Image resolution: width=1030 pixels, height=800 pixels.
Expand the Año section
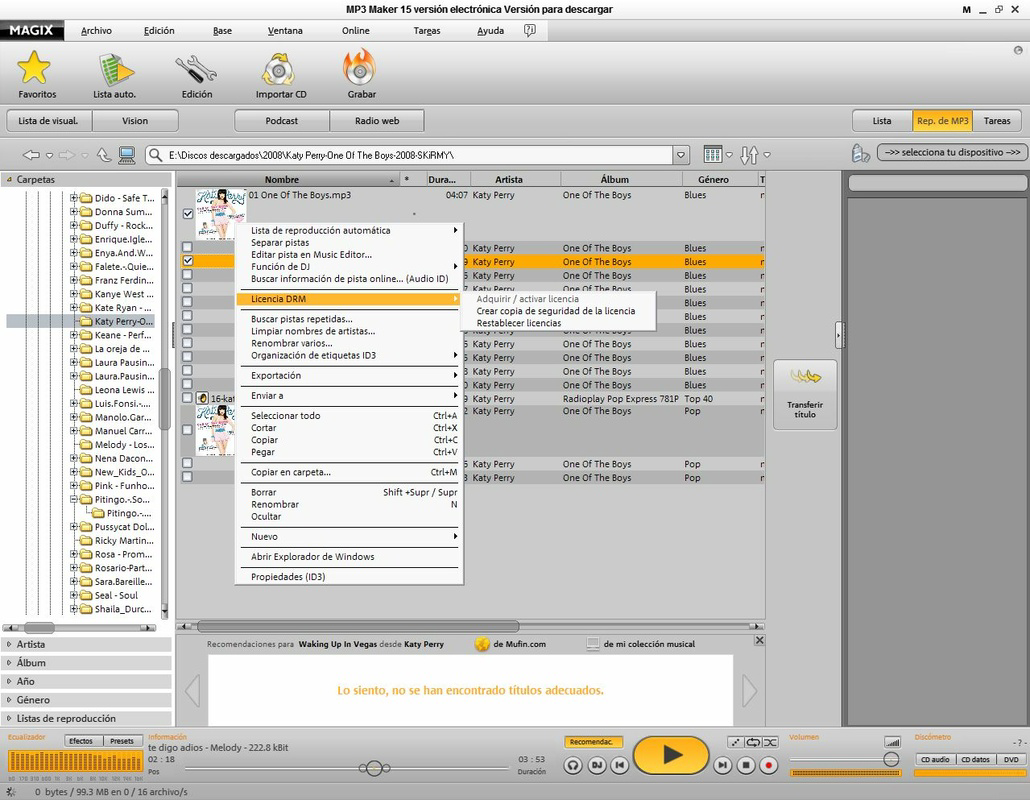click(x=87, y=681)
